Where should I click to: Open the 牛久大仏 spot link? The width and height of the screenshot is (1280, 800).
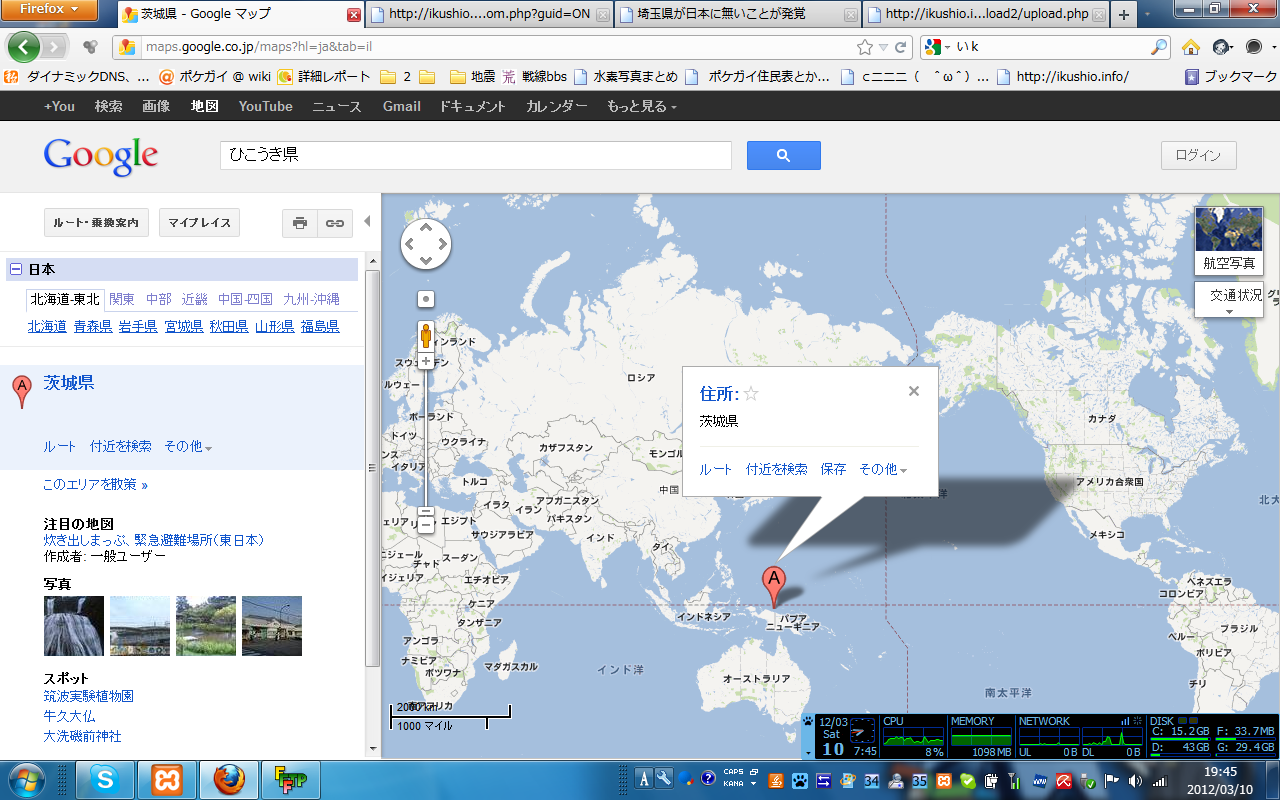click(x=69, y=716)
